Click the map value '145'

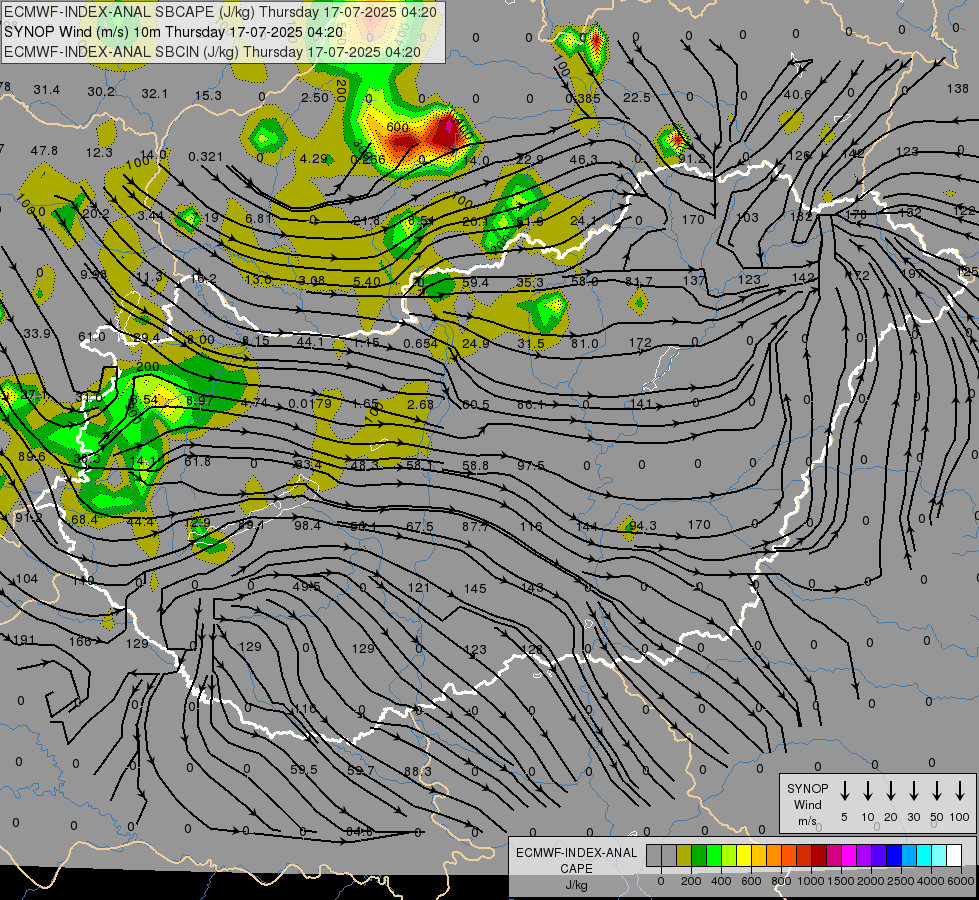[x=475, y=588]
